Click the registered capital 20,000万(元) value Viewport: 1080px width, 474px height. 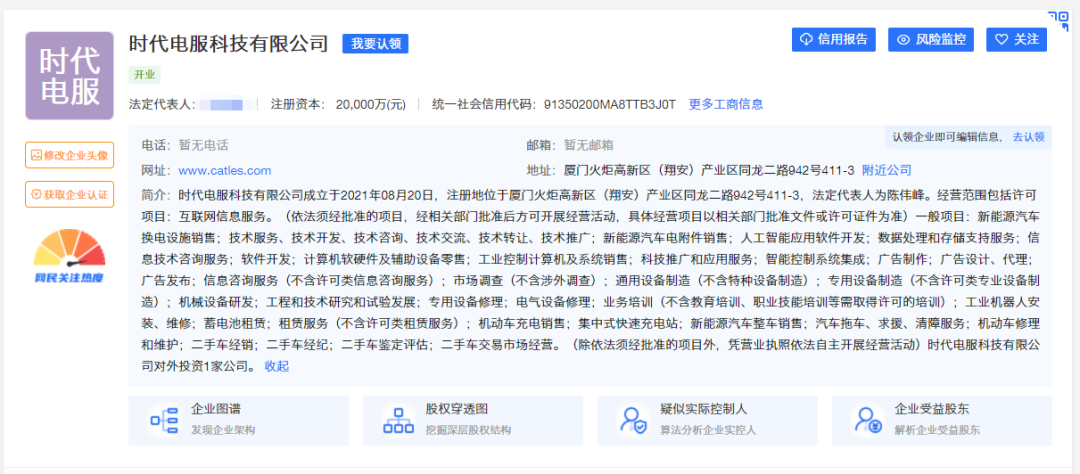371,104
